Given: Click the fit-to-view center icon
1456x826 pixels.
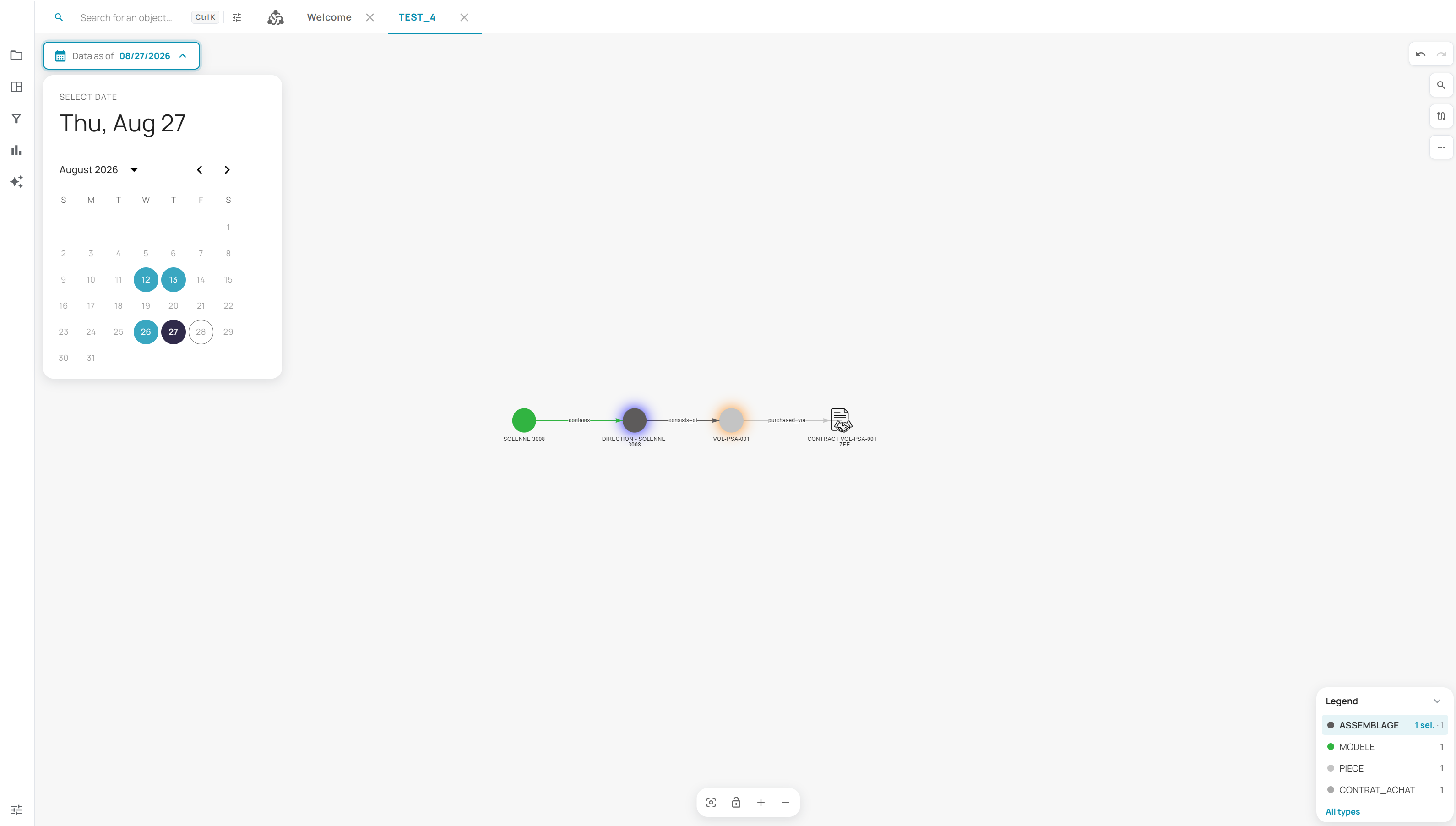Looking at the screenshot, I should click(711, 802).
